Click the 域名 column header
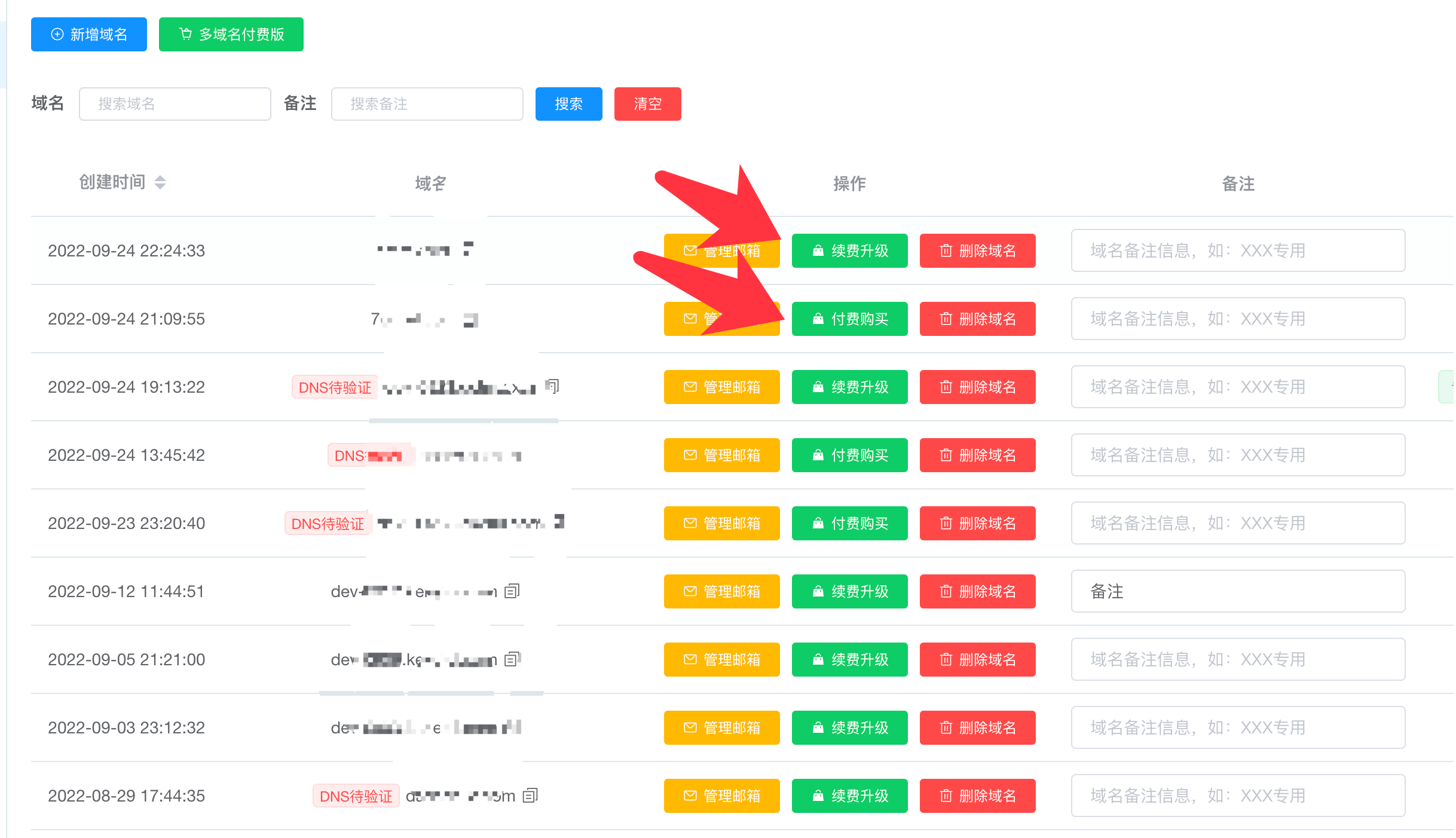 [x=430, y=183]
